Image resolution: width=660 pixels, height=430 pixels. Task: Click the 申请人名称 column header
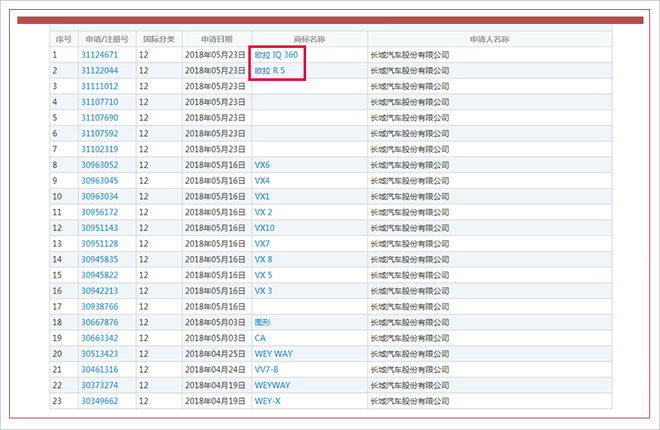490,39
